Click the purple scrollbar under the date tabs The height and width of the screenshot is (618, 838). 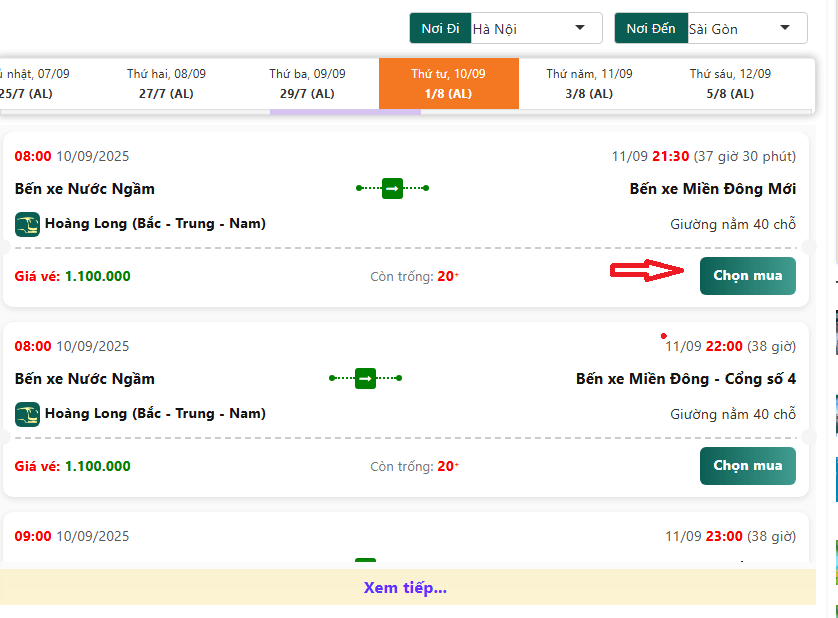345,112
